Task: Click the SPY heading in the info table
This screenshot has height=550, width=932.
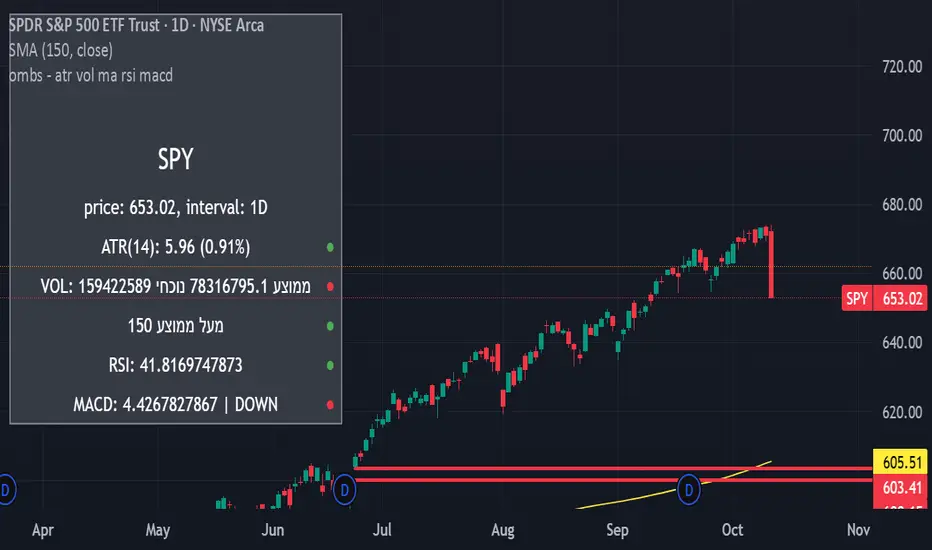Action: point(175,159)
